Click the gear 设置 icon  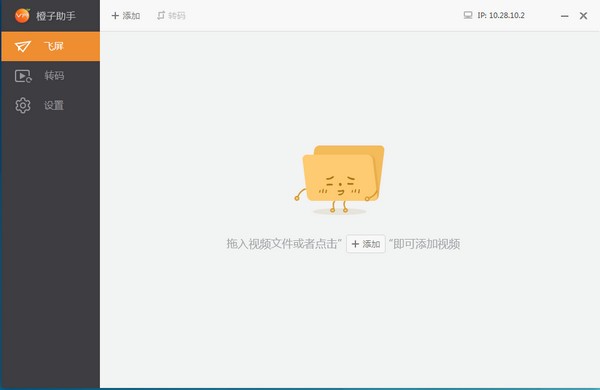[23, 105]
